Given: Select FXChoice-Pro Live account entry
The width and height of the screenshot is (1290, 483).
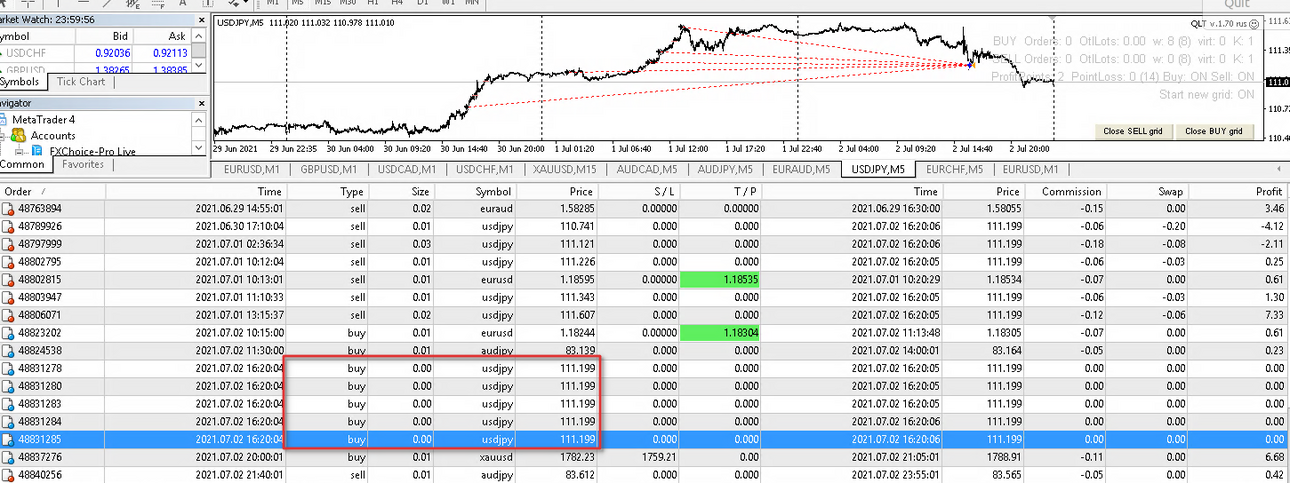Looking at the screenshot, I should 92,151.
